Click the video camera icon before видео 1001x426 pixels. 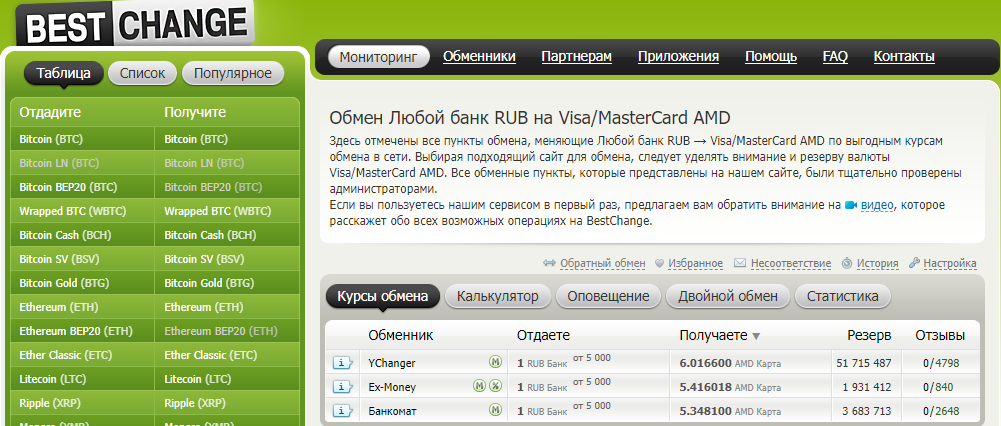[x=851, y=206]
